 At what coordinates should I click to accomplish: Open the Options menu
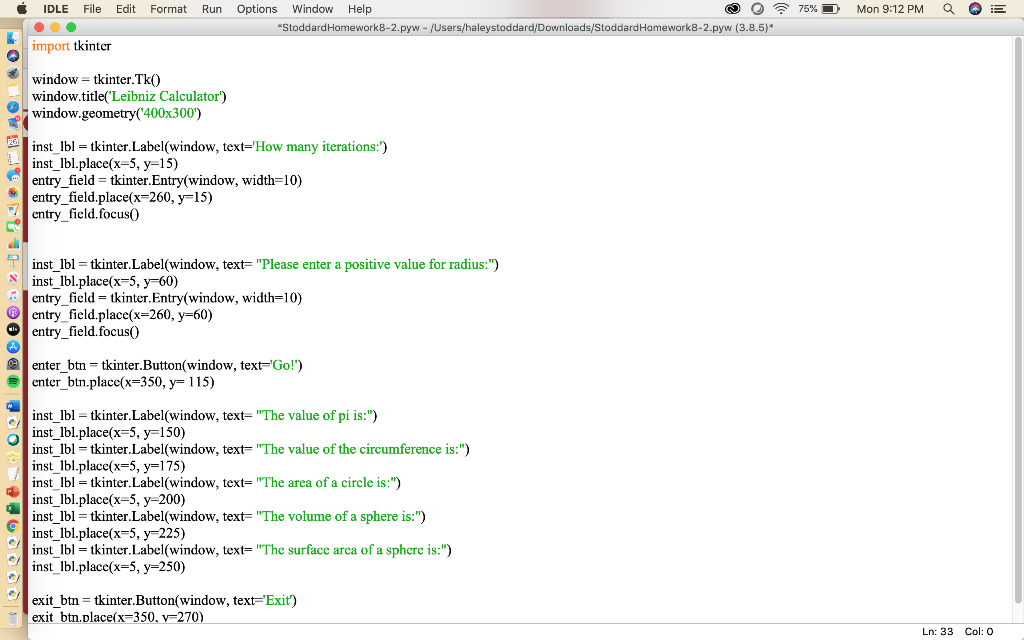[257, 9]
